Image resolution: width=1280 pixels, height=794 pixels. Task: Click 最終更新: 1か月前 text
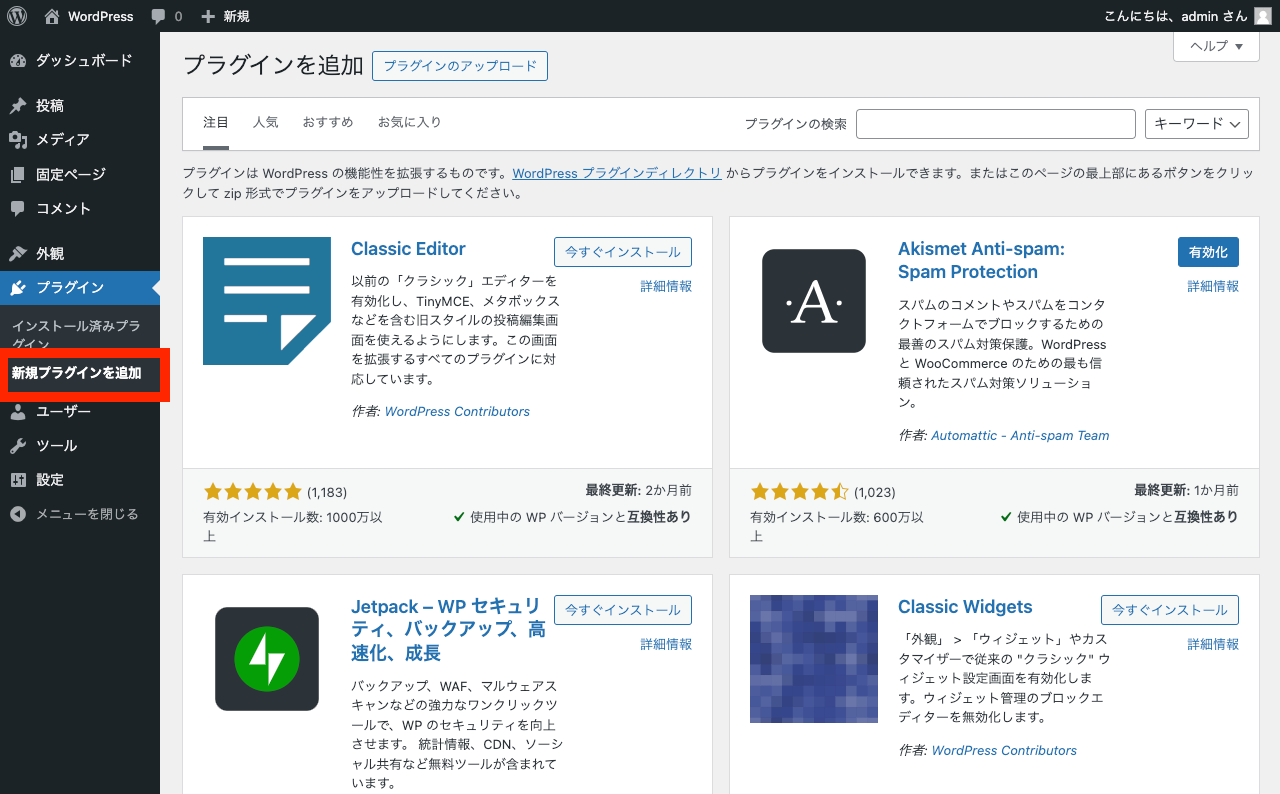click(1186, 490)
